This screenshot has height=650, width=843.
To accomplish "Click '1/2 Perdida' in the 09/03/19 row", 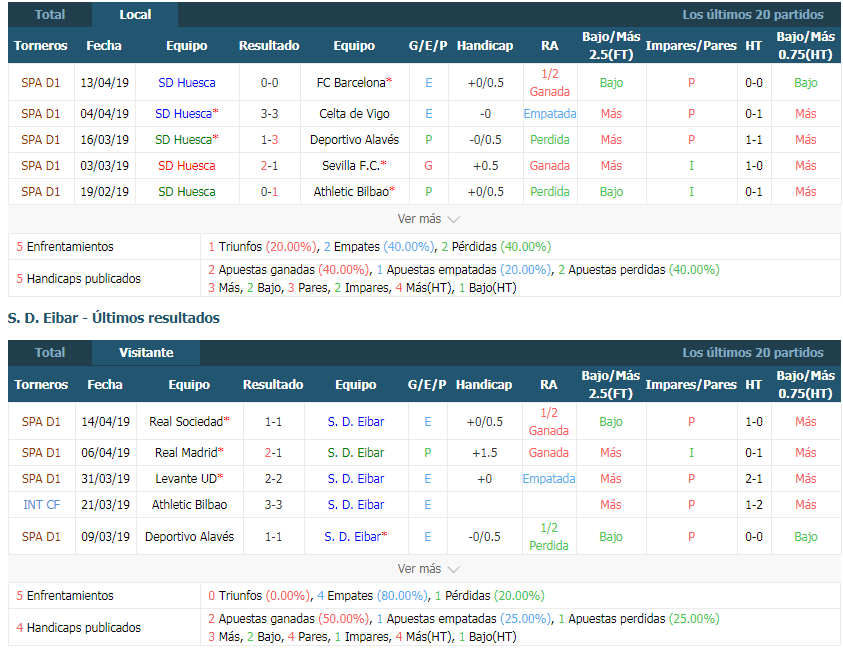I will pyautogui.click(x=549, y=537).
